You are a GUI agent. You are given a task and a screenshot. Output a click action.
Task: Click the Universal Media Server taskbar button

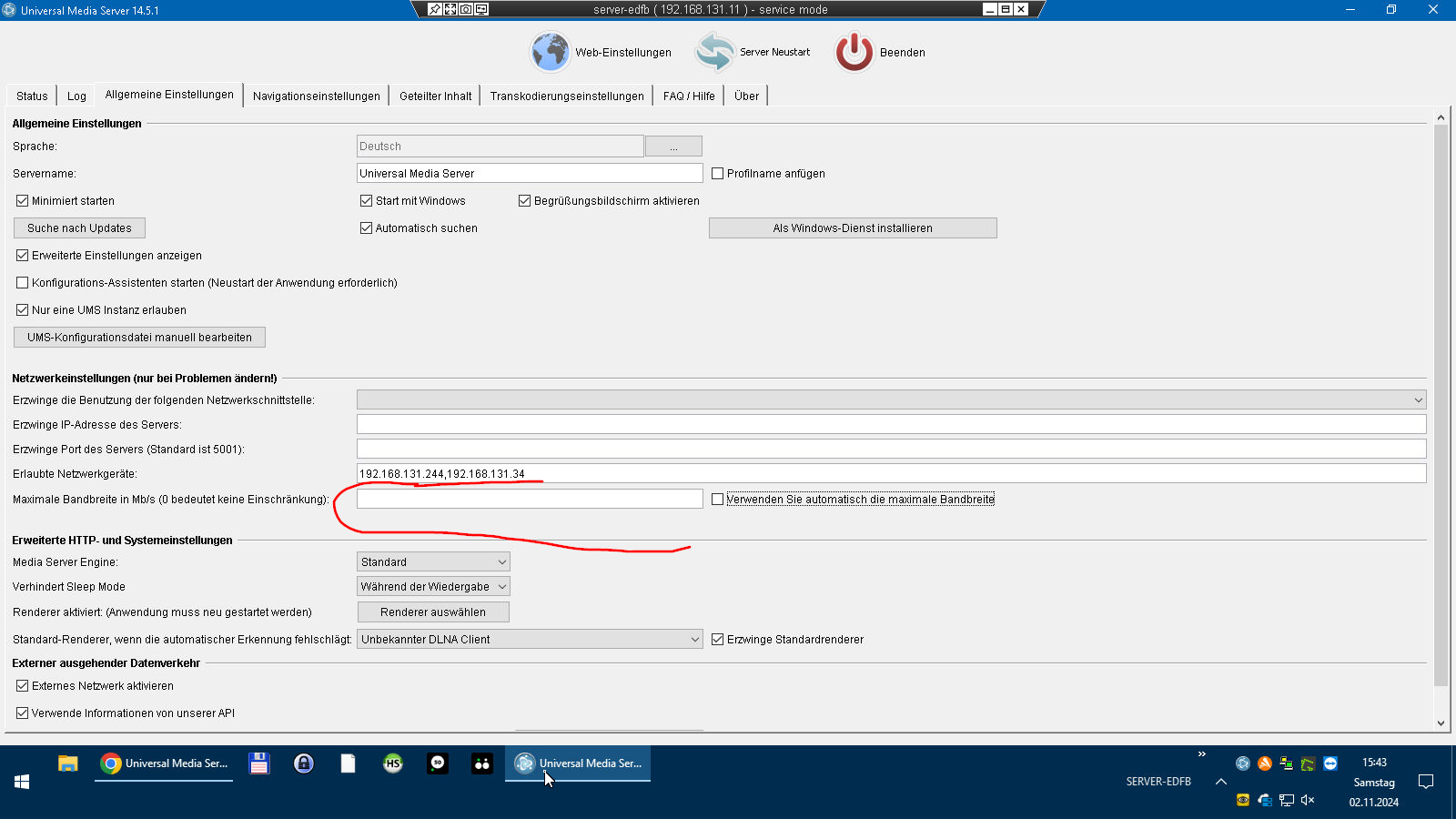[578, 763]
